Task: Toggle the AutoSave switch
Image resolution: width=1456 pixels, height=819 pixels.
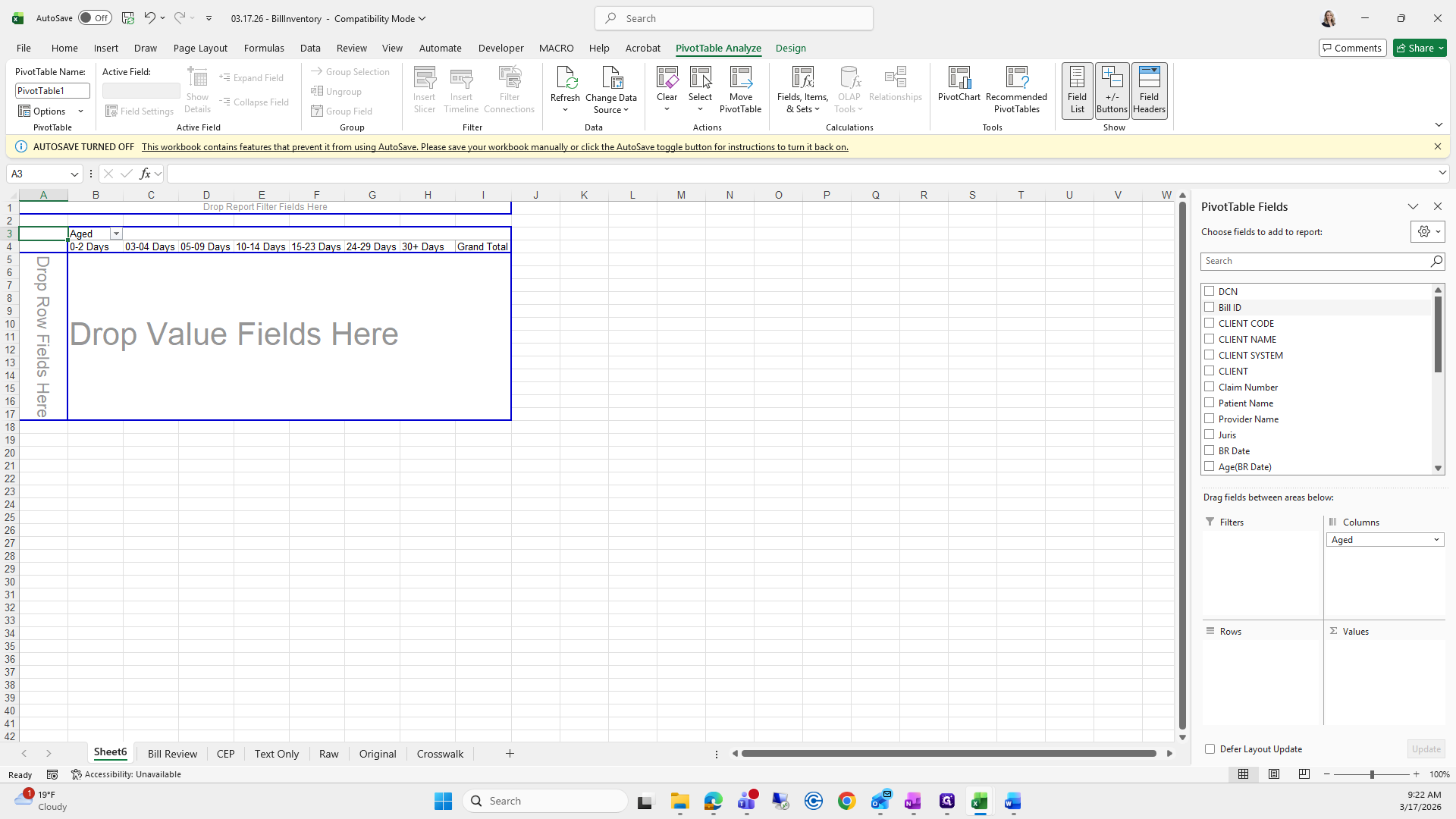Action: tap(95, 18)
